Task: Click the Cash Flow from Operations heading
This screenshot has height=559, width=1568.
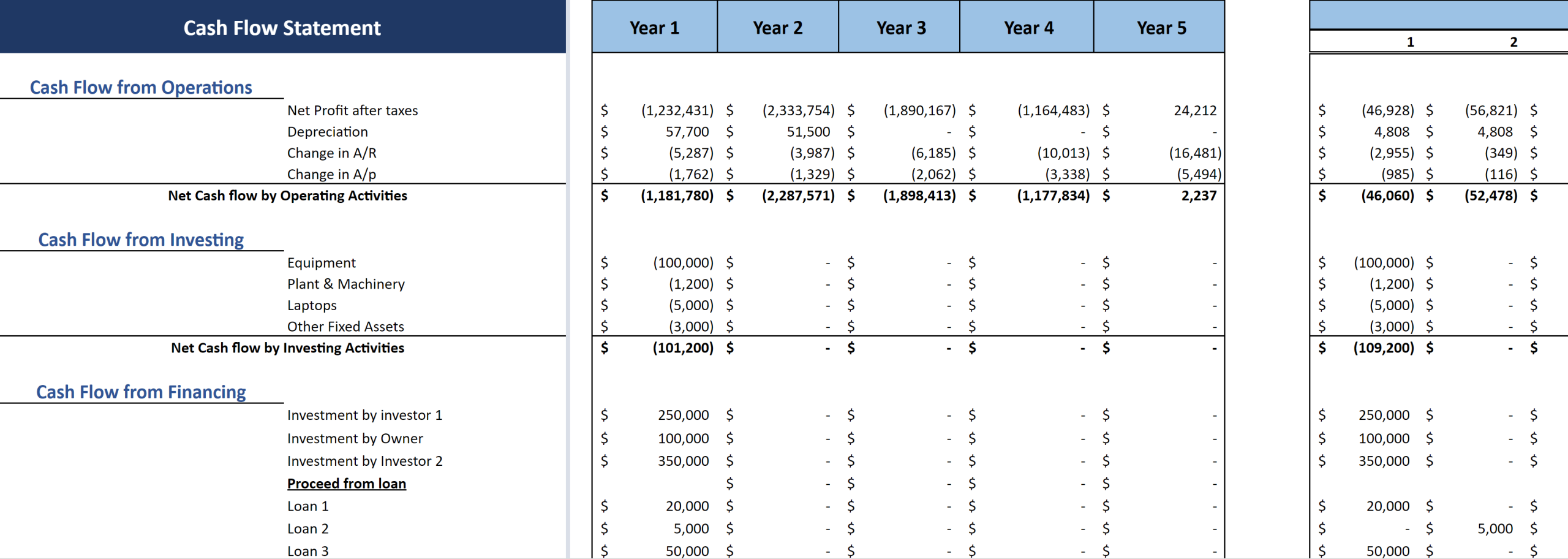Action: coord(141,88)
